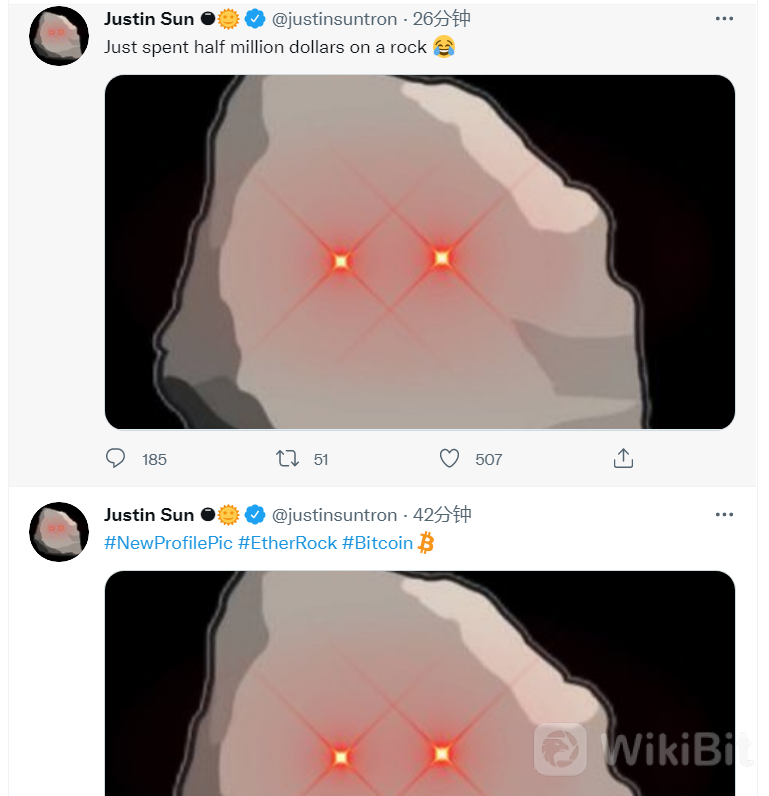Click the share icon under first tweet
The height and width of the screenshot is (796, 769).
point(623,458)
